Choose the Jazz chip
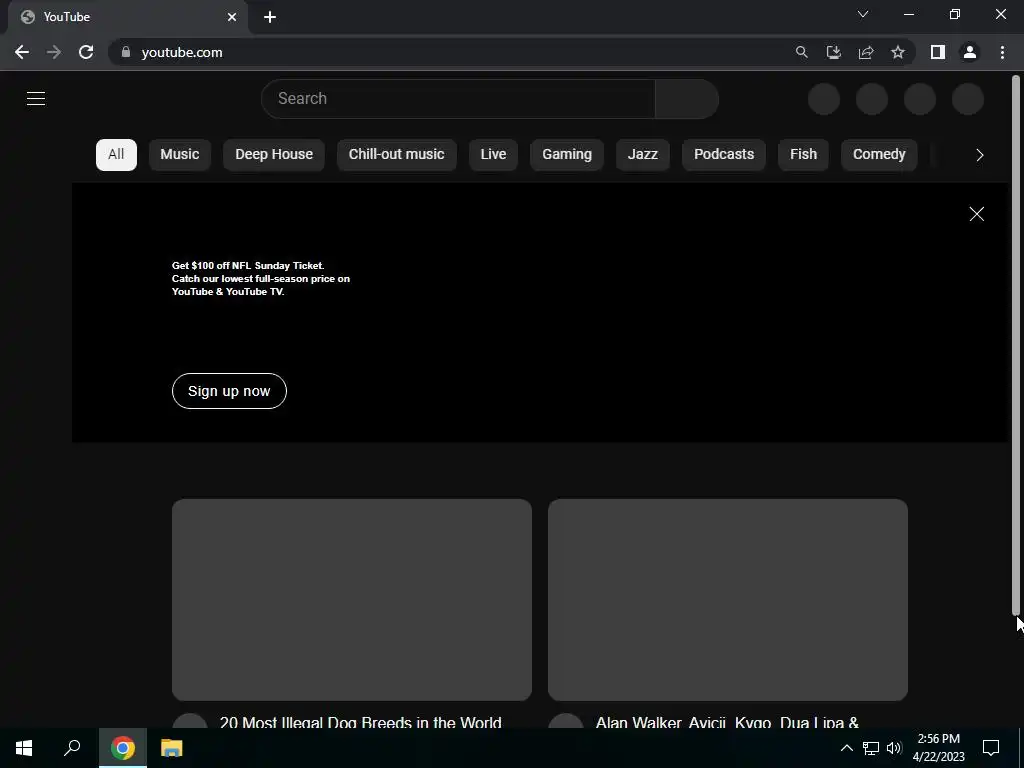Viewport: 1024px width, 768px height. 643,155
